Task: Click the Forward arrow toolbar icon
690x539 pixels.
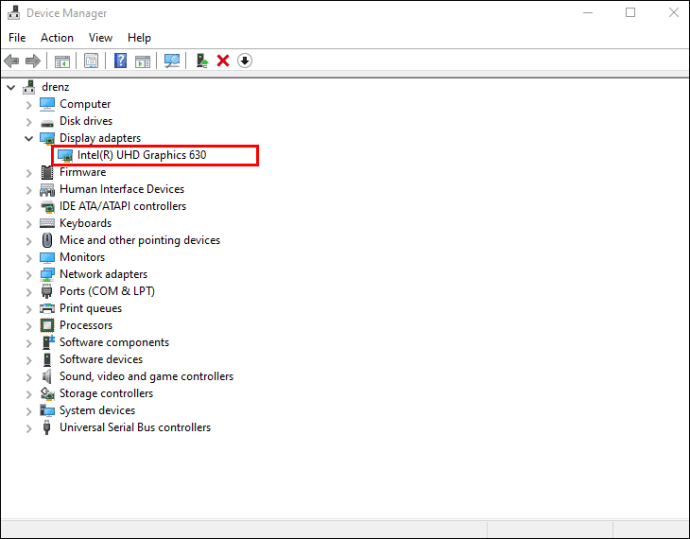Action: [33, 61]
